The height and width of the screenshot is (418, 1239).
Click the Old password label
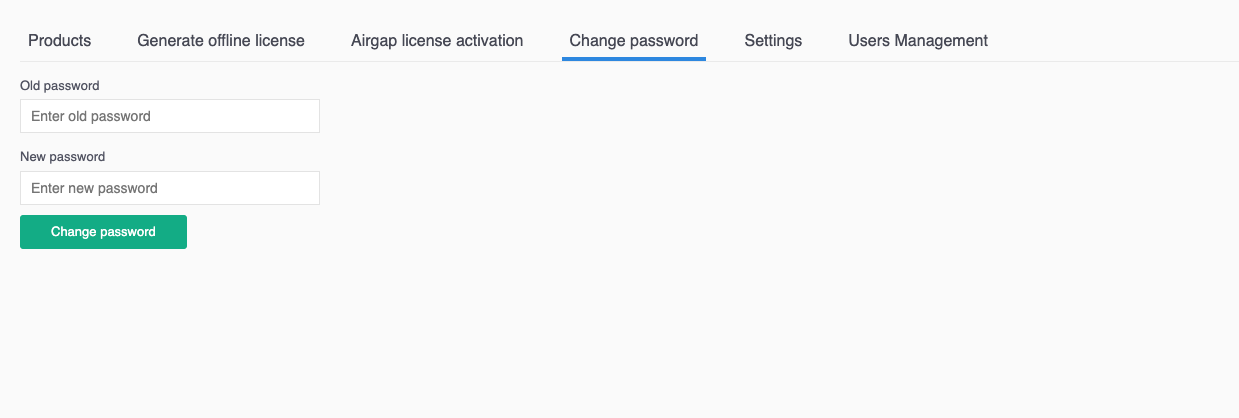(x=60, y=86)
